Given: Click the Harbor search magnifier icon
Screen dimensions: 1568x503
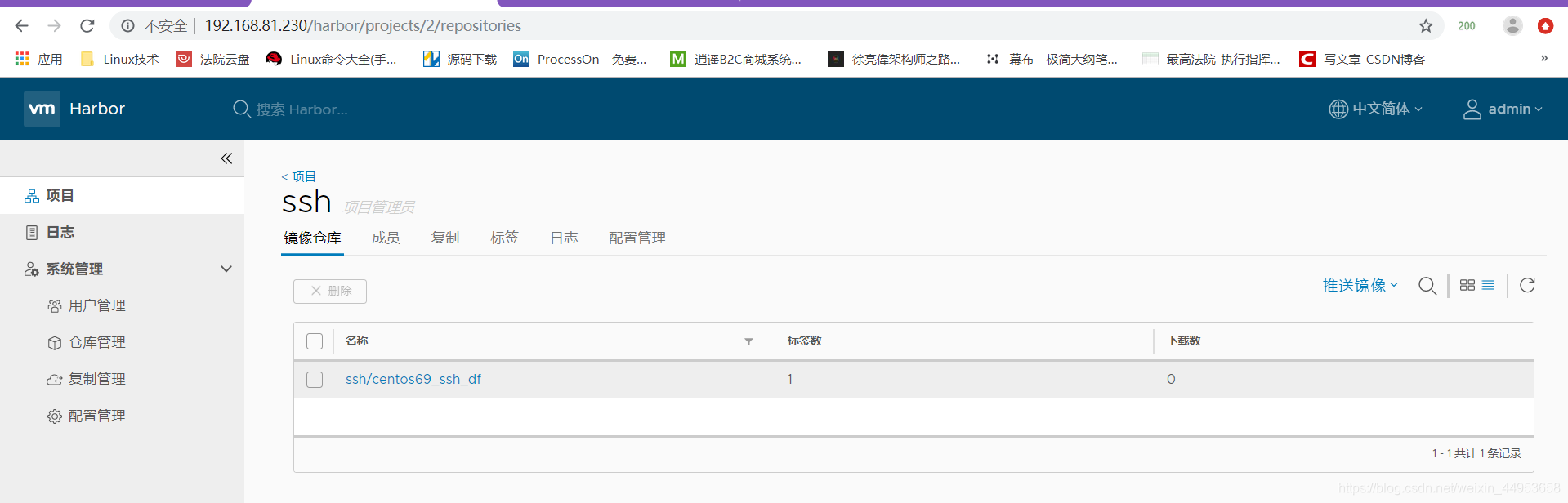Looking at the screenshot, I should (x=241, y=109).
